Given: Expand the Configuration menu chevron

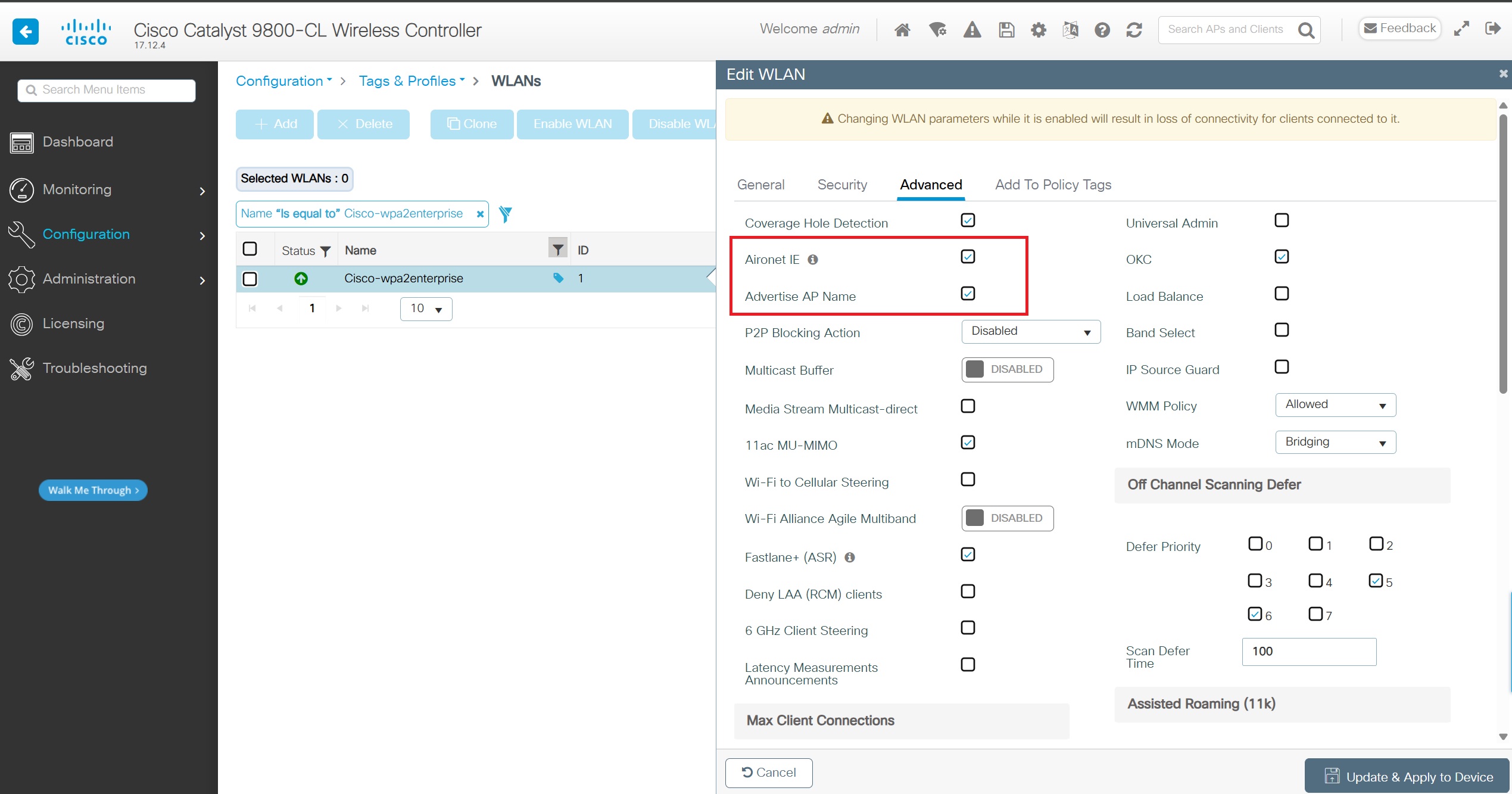Looking at the screenshot, I should coord(202,236).
